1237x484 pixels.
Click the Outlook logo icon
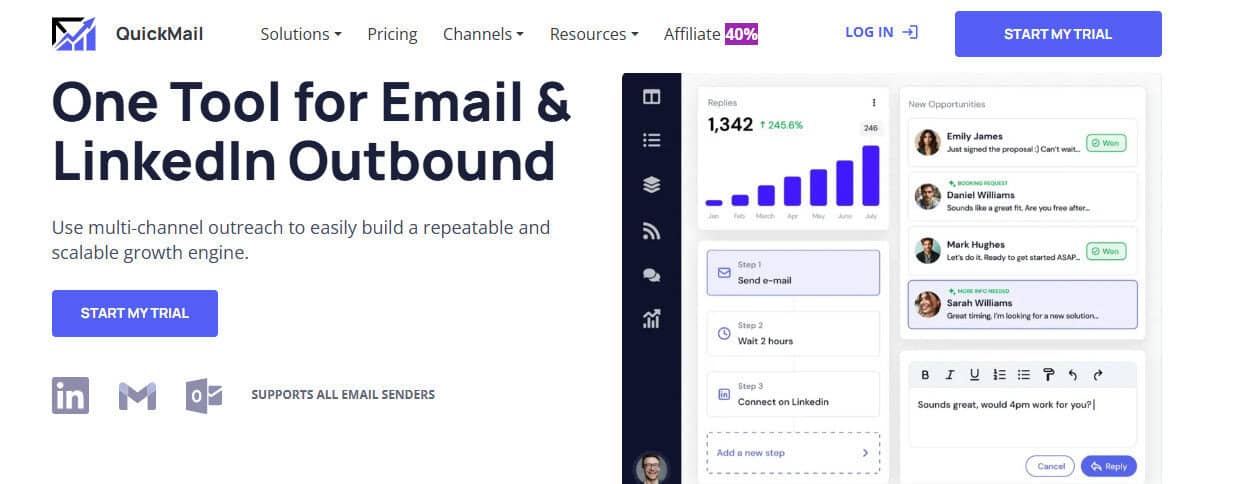pos(204,395)
